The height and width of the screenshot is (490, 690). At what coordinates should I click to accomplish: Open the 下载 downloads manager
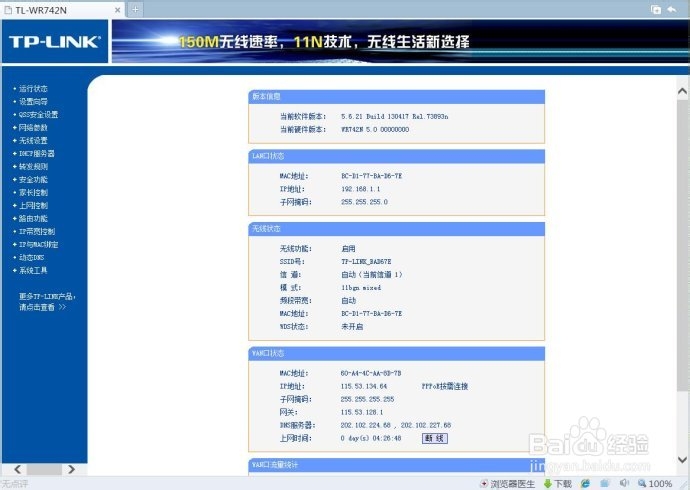[x=558, y=484]
